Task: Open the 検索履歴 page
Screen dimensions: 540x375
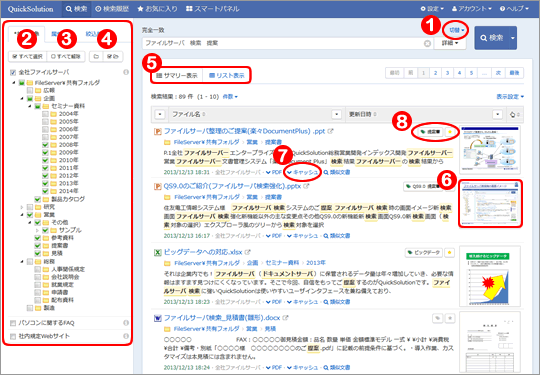Action: pyautogui.click(x=112, y=9)
